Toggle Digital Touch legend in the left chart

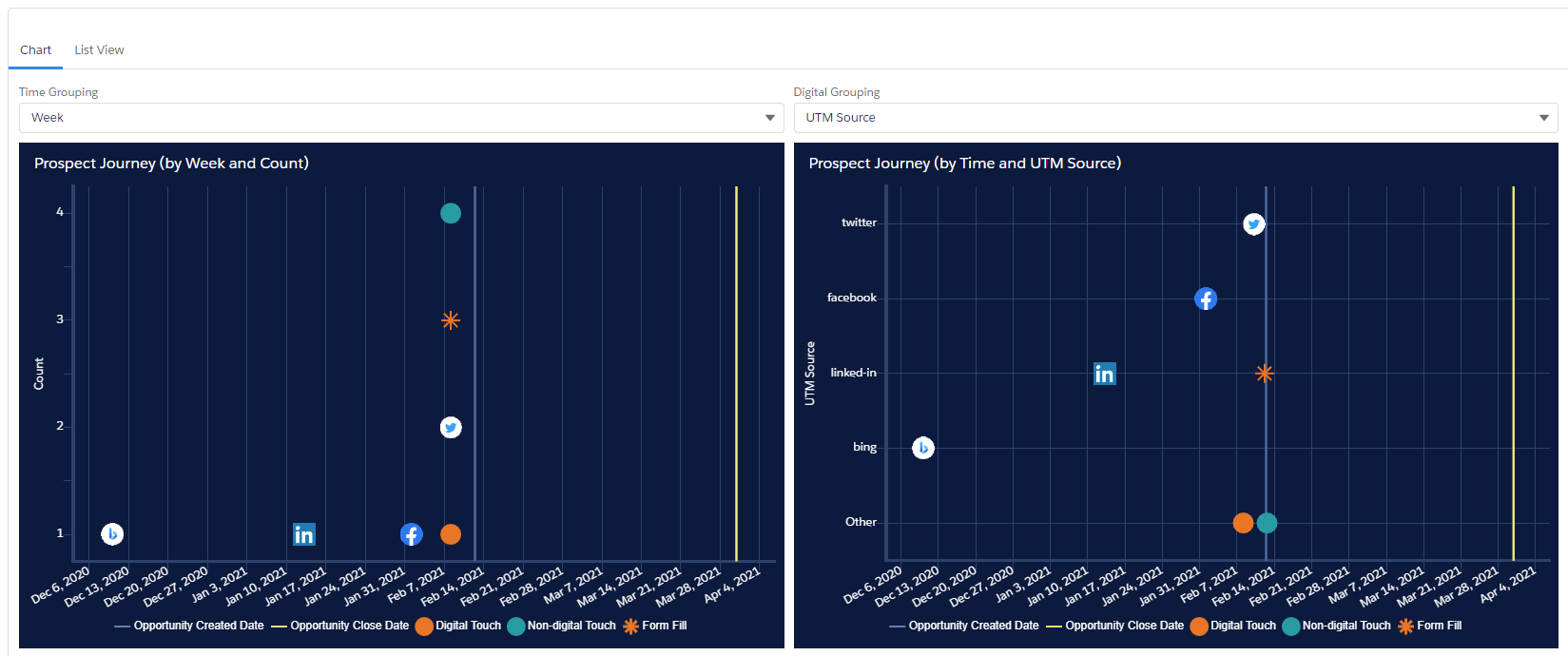pos(458,626)
